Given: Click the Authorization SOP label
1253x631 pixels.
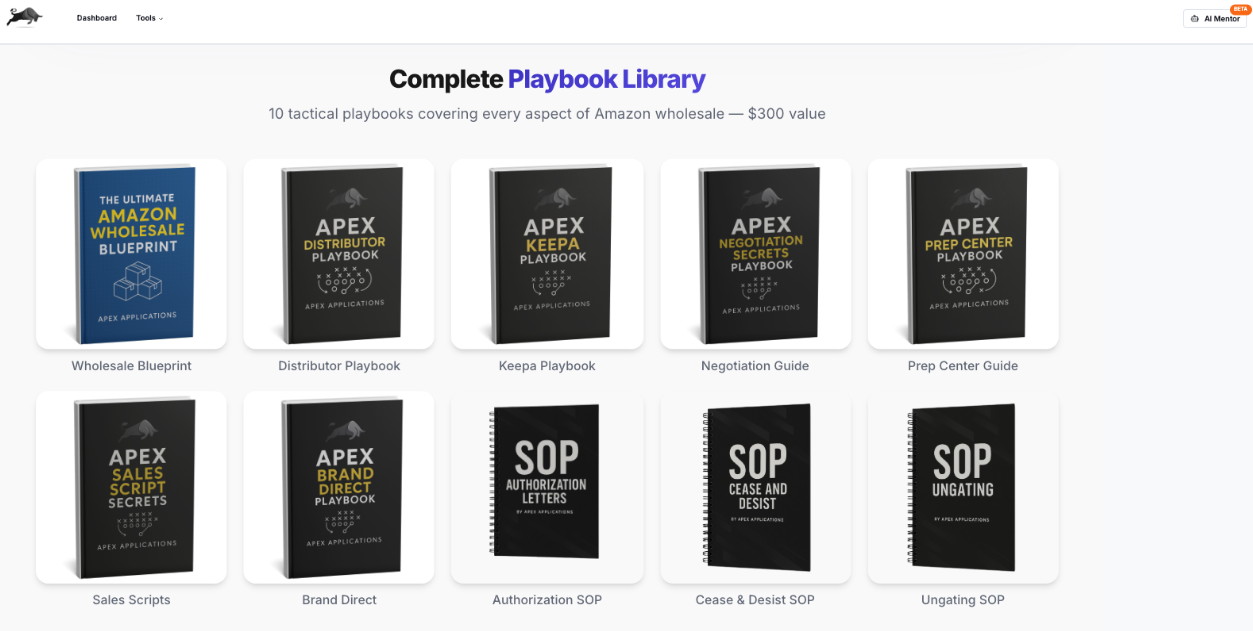Looking at the screenshot, I should (x=547, y=600).
